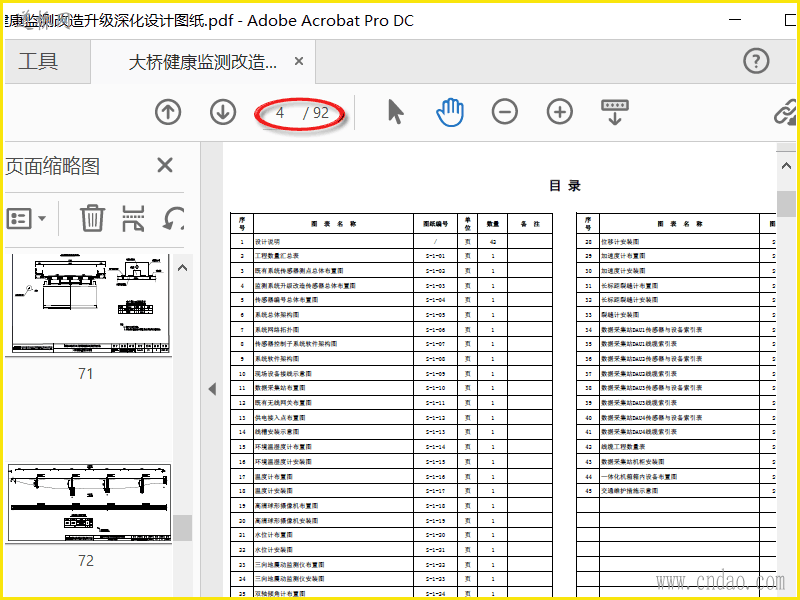Zoom out with the minus icon
The image size is (800, 600).
505,112
